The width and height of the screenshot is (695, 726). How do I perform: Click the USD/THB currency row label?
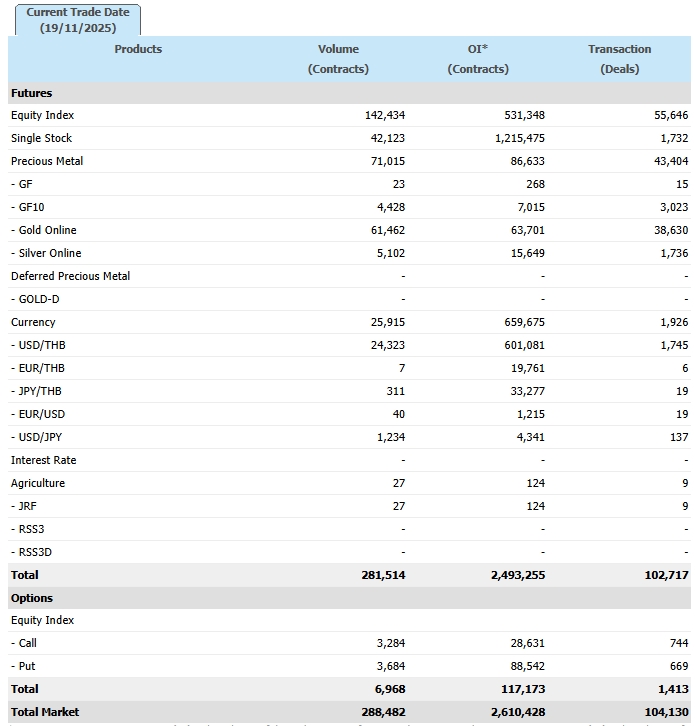click(39, 345)
